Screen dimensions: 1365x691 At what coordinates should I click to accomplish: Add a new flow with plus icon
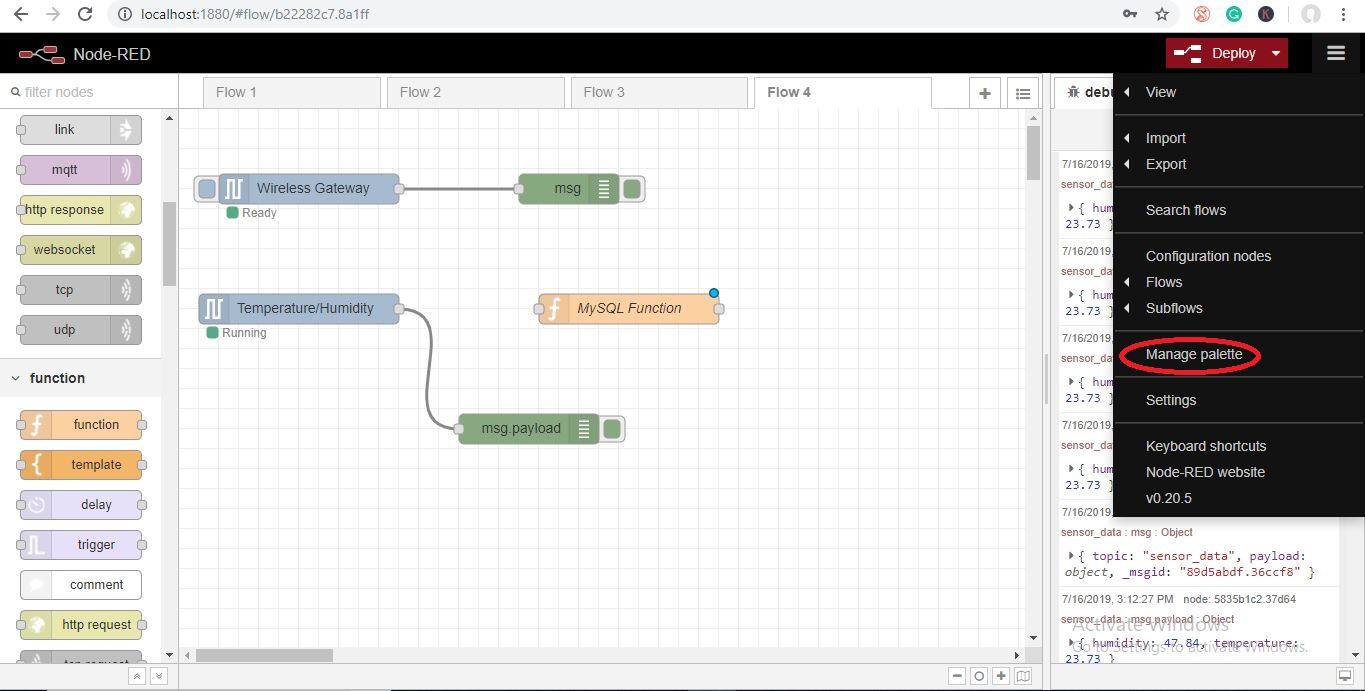point(985,93)
